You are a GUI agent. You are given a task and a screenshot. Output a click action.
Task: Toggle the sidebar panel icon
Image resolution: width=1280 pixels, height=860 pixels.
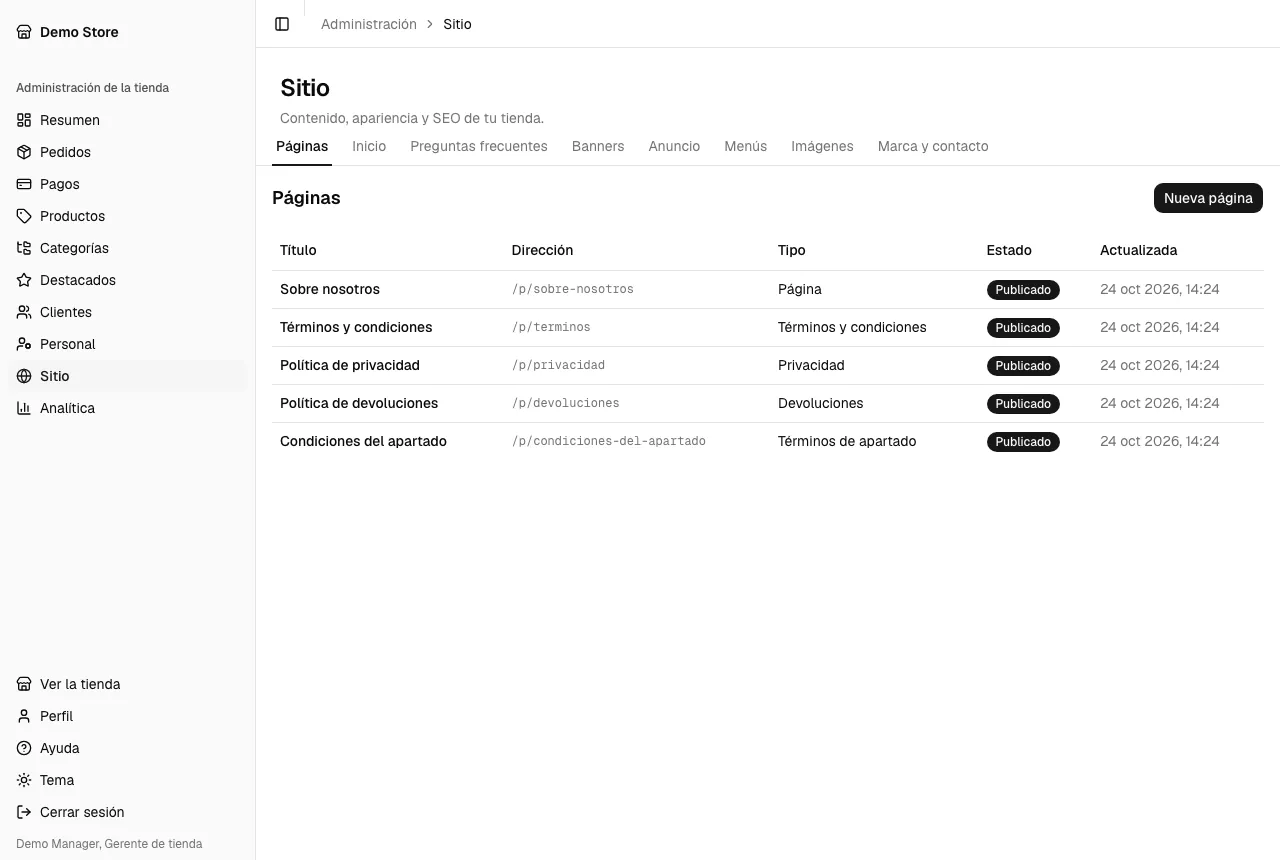click(x=282, y=24)
